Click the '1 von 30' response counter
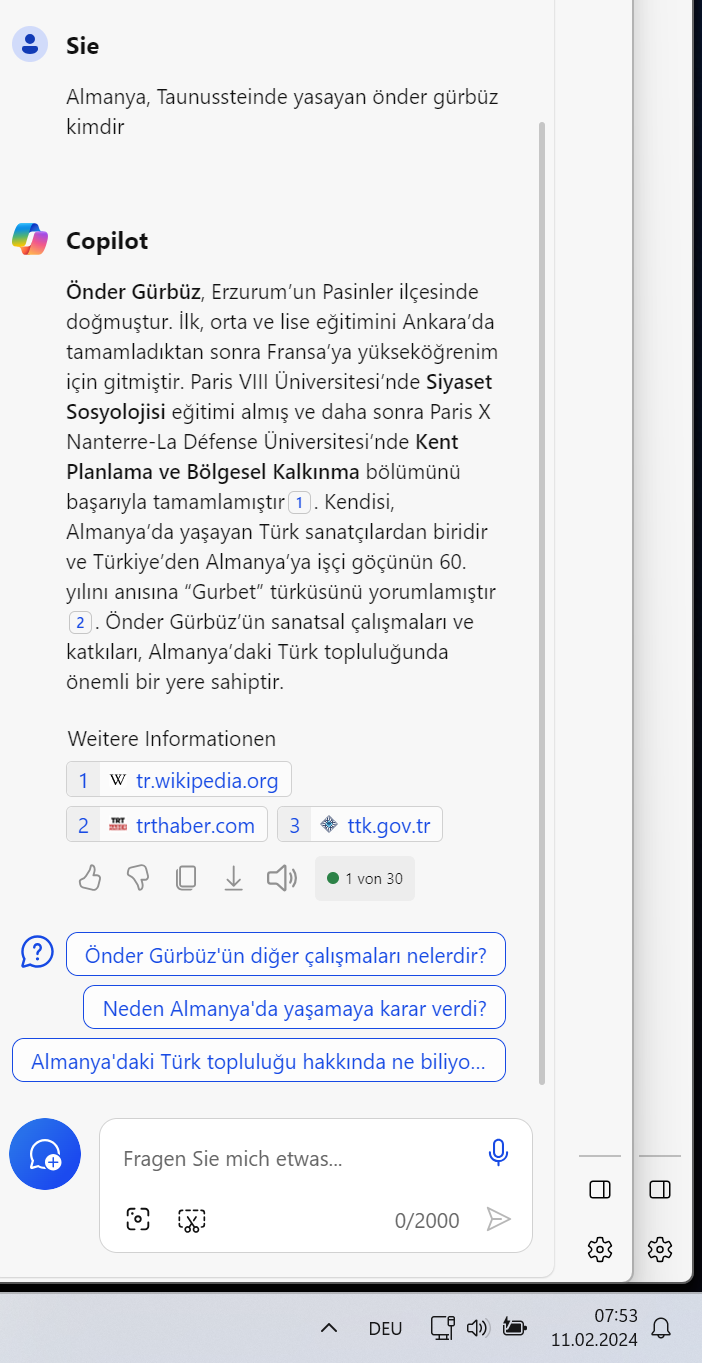The width and height of the screenshot is (702, 1363). pyautogui.click(x=365, y=878)
